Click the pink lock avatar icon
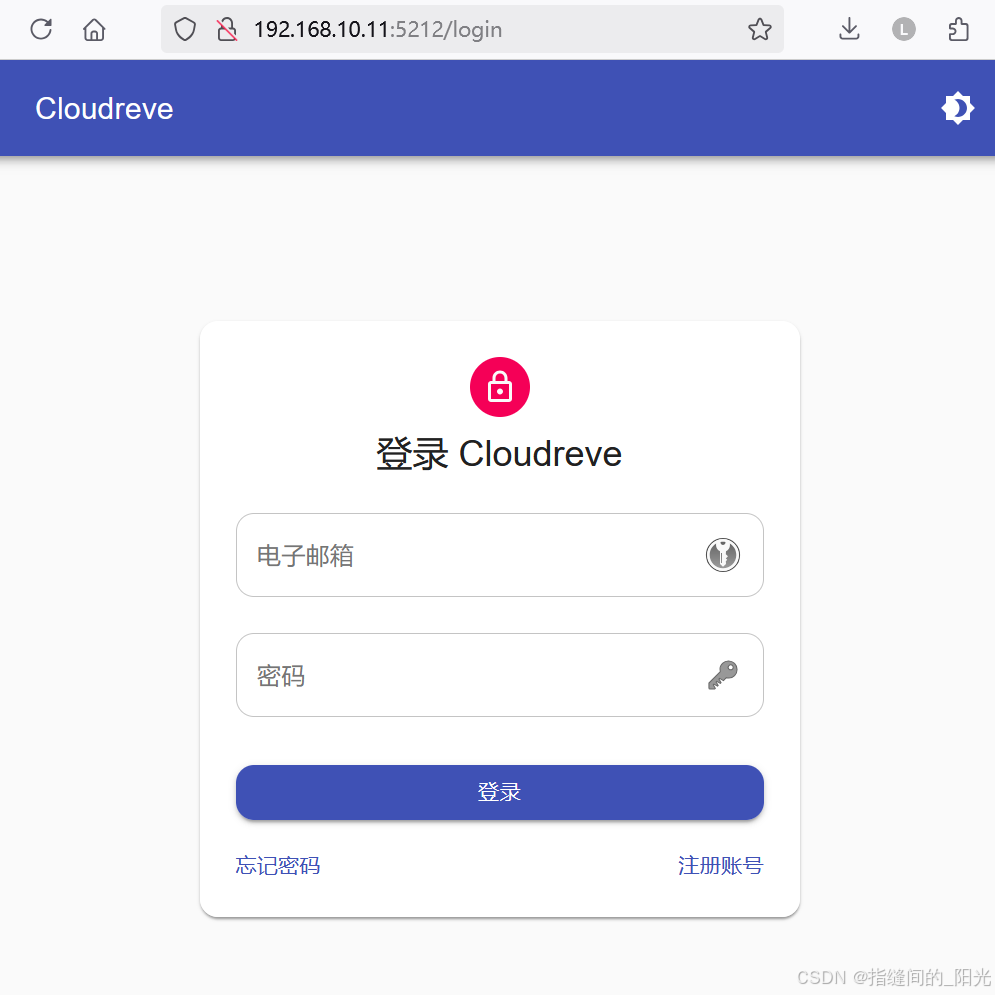The width and height of the screenshot is (995, 995). (x=499, y=387)
